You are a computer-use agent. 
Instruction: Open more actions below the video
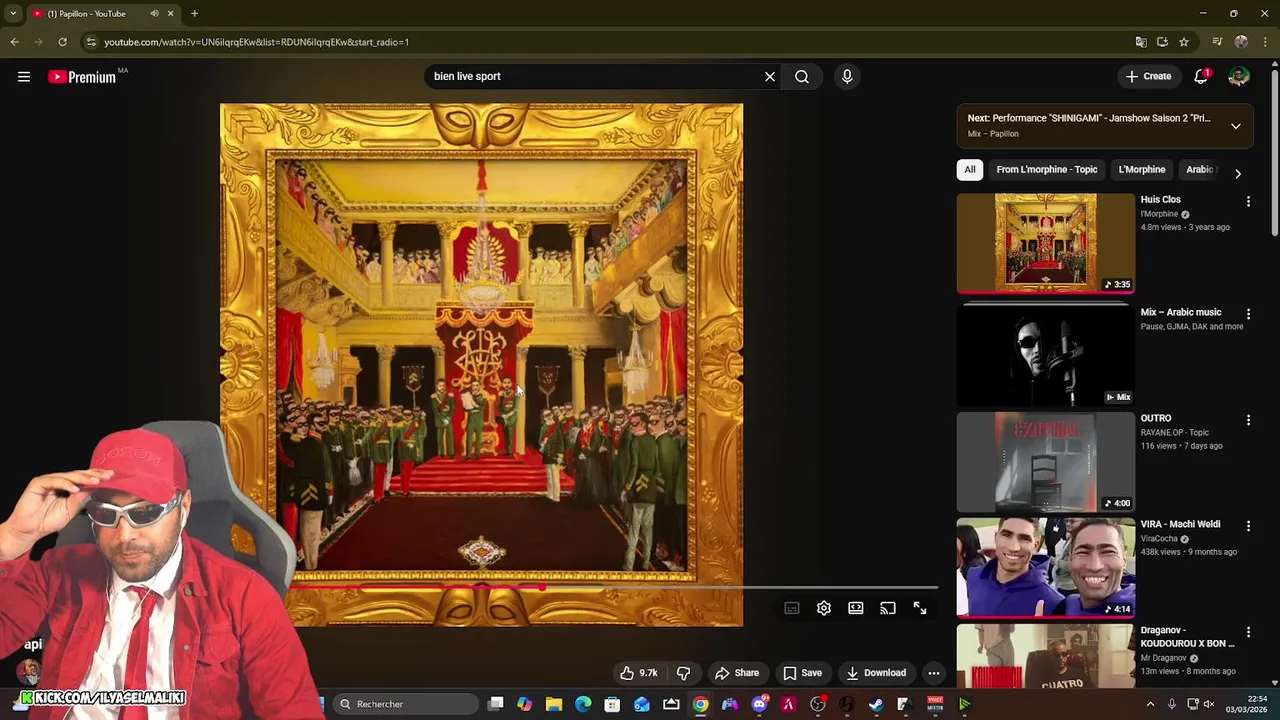[x=933, y=673]
